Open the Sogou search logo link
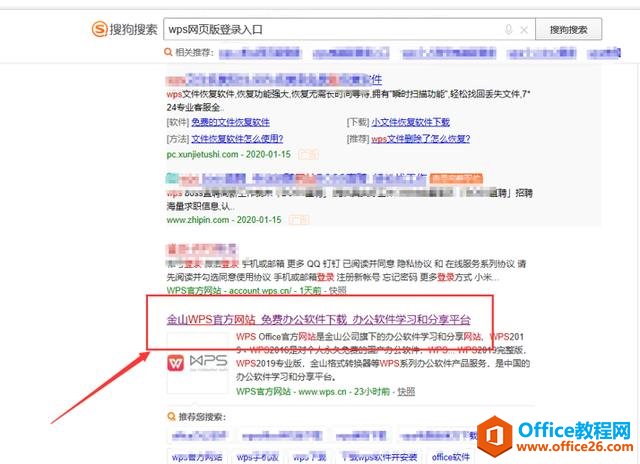Screen dimensions: 640x464 pyautogui.click(x=124, y=29)
